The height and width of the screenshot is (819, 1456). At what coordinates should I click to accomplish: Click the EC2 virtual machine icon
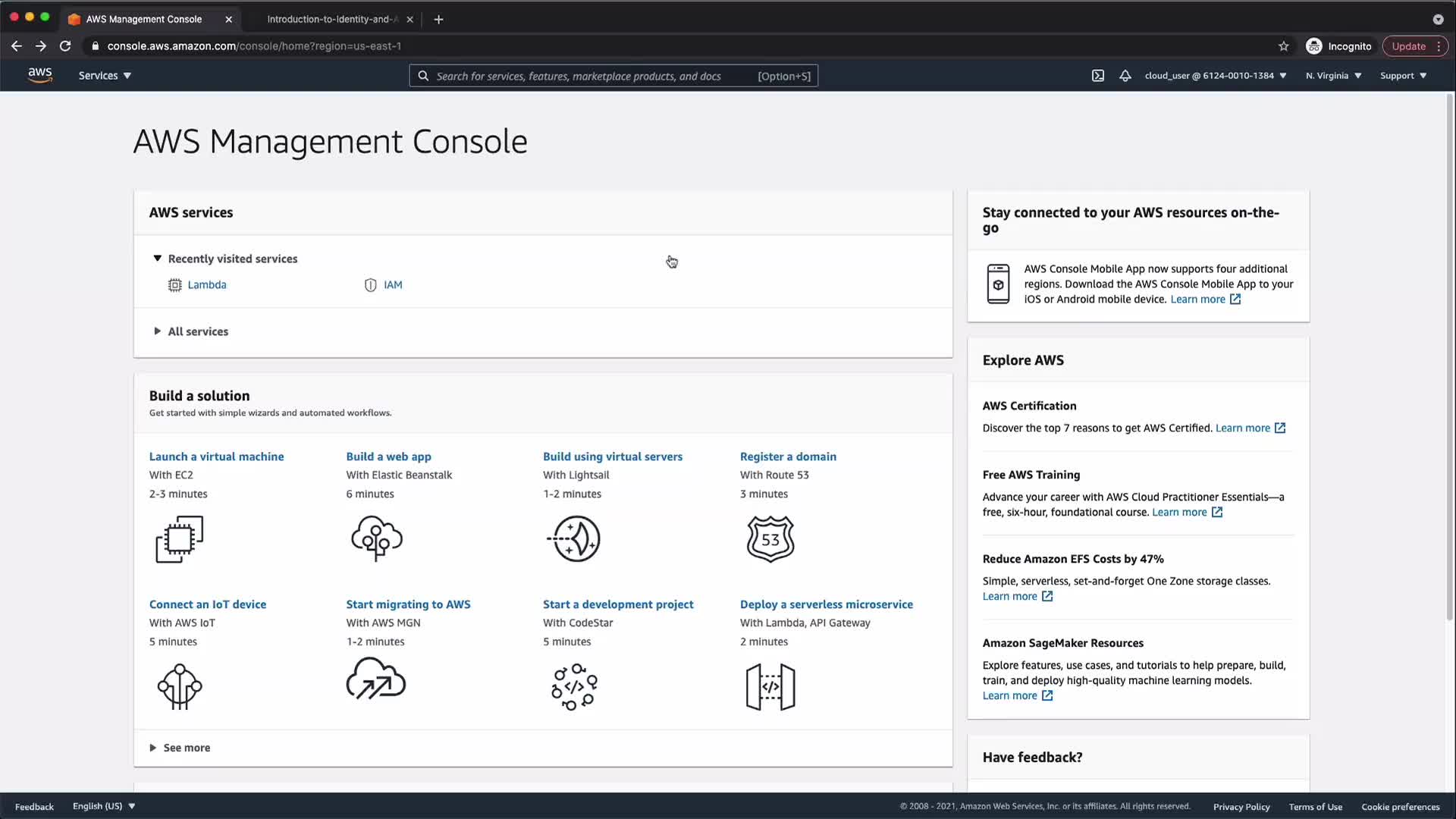(x=180, y=539)
